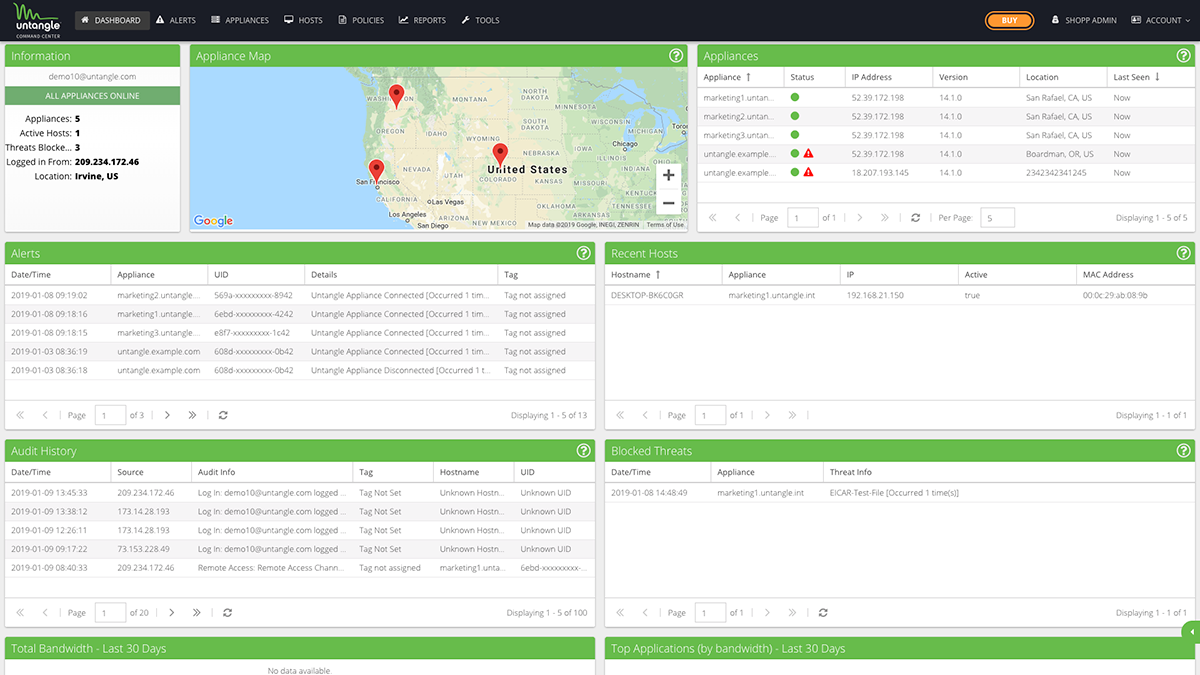Select alert dated 2019-01-08 09:19:02

pyautogui.click(x=299, y=295)
